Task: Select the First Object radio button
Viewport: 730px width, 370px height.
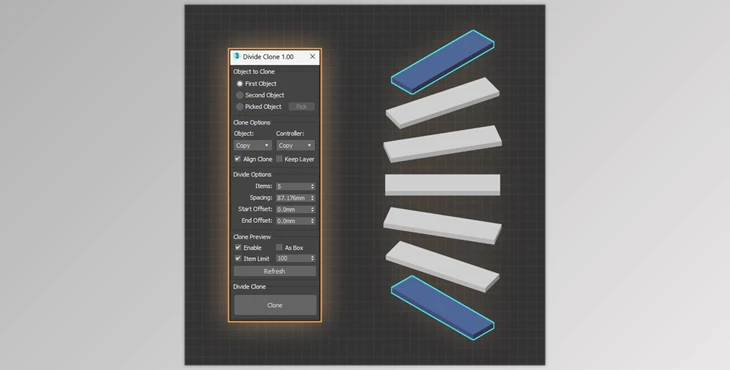Action: click(x=240, y=84)
